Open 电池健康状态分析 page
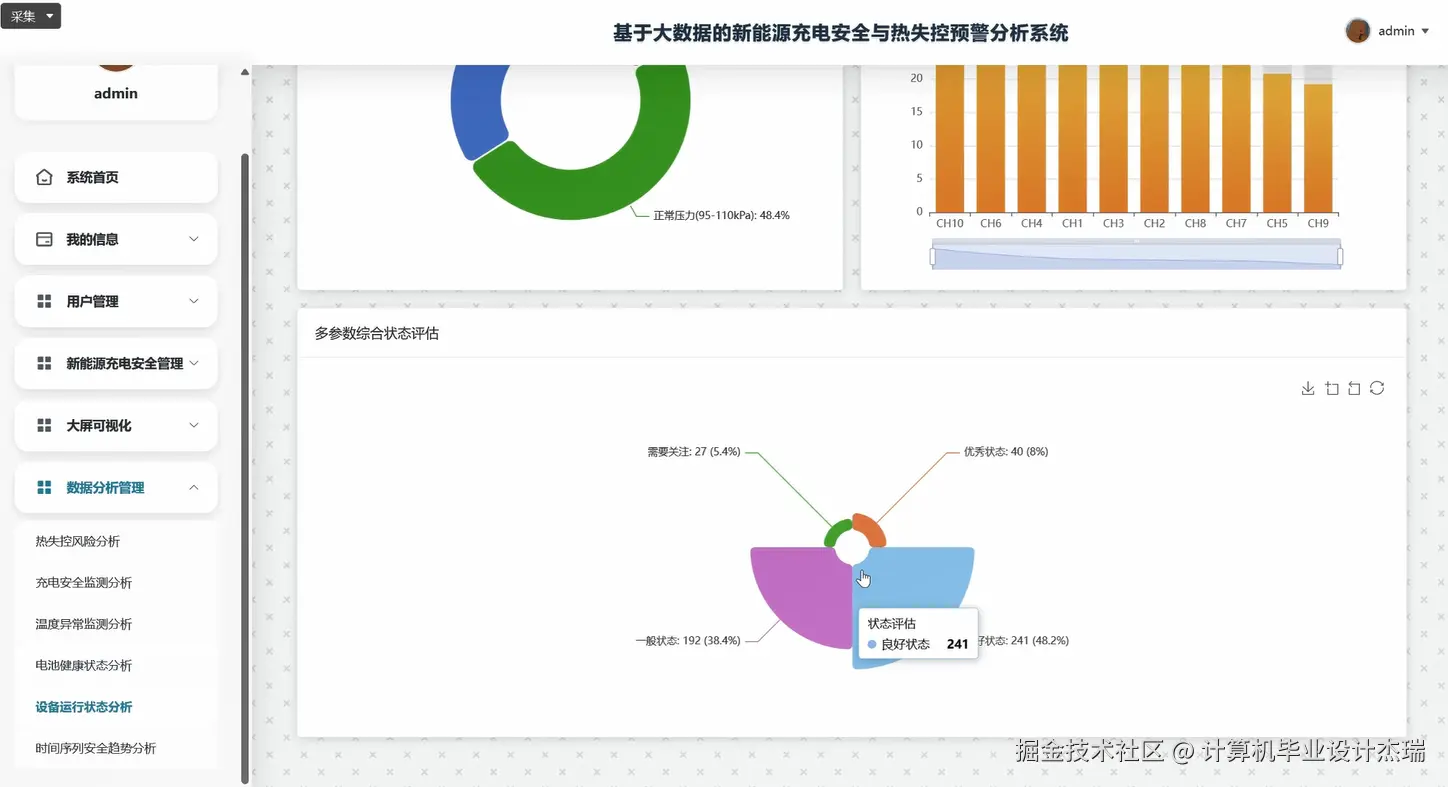The height and width of the screenshot is (787, 1448). pos(84,665)
